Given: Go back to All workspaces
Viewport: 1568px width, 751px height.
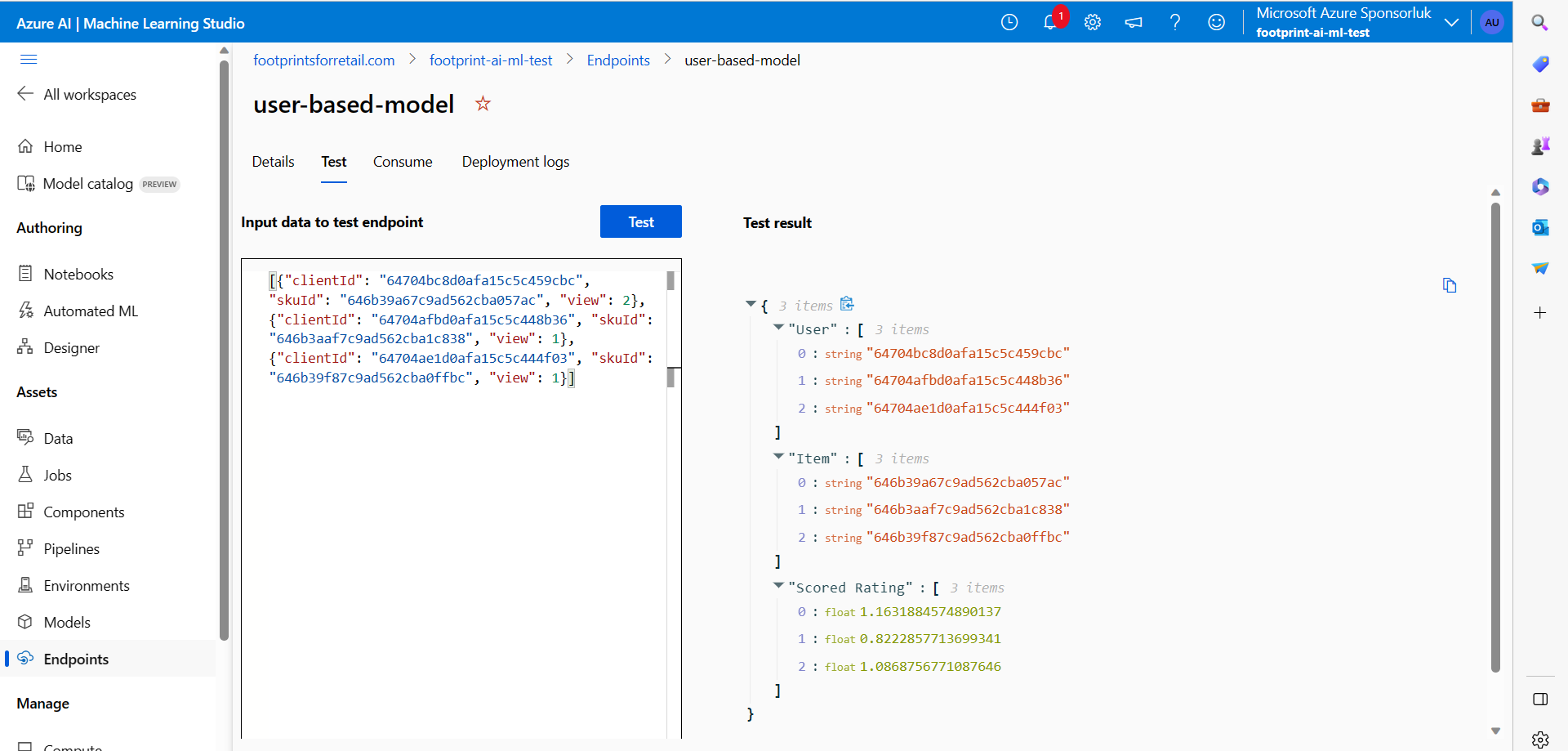Looking at the screenshot, I should [x=77, y=94].
